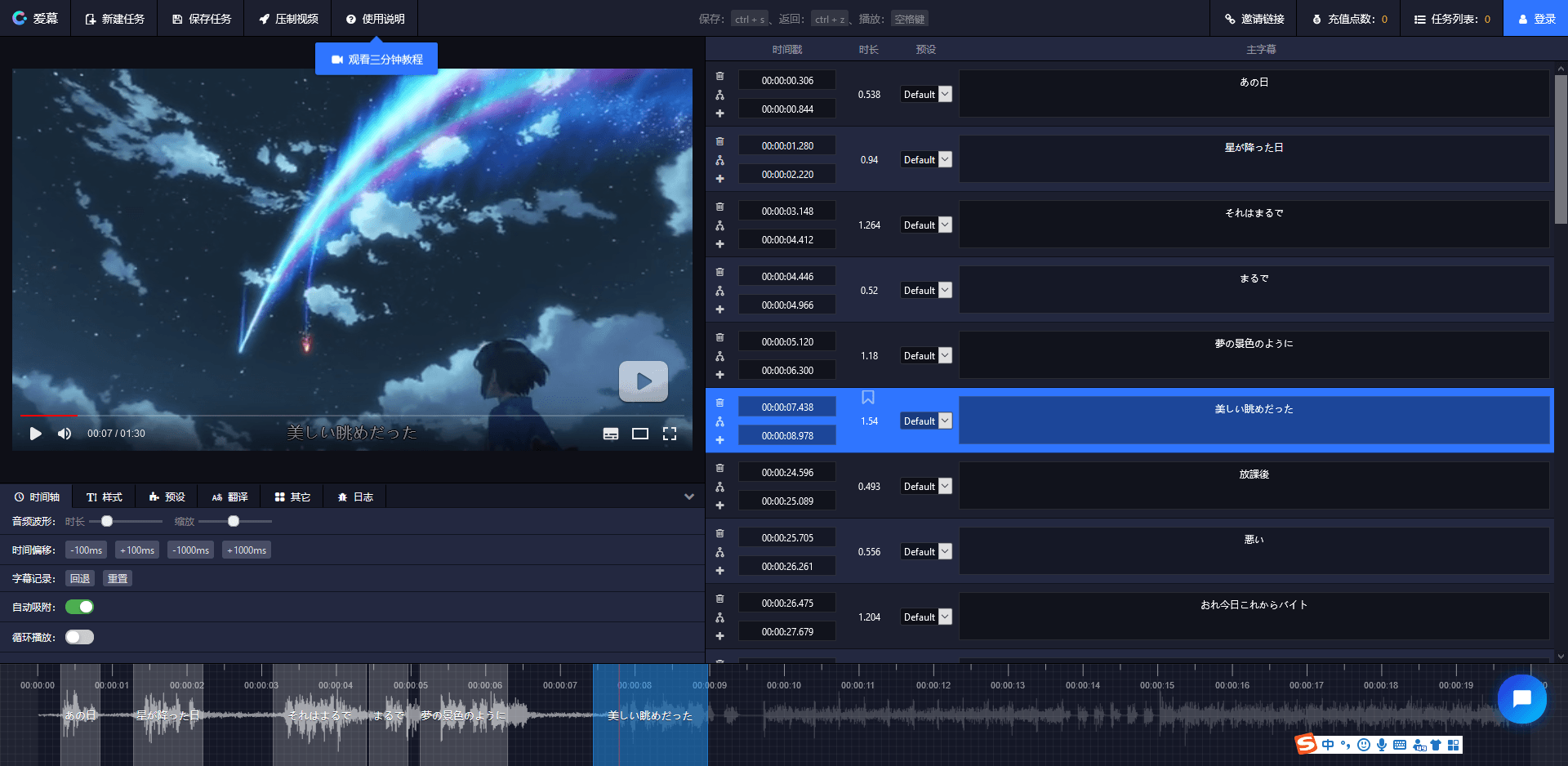Image resolution: width=1568 pixels, height=766 pixels.
Task: Enter fullscreen mode in video player
Action: point(670,434)
